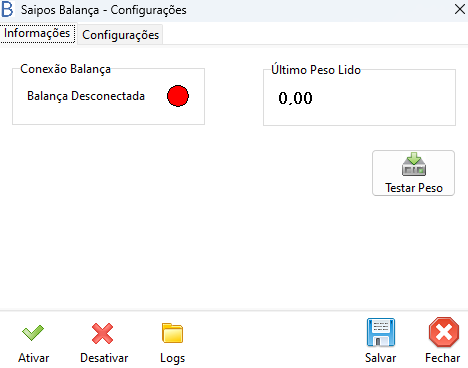Click the red connection status indicator

(x=178, y=96)
